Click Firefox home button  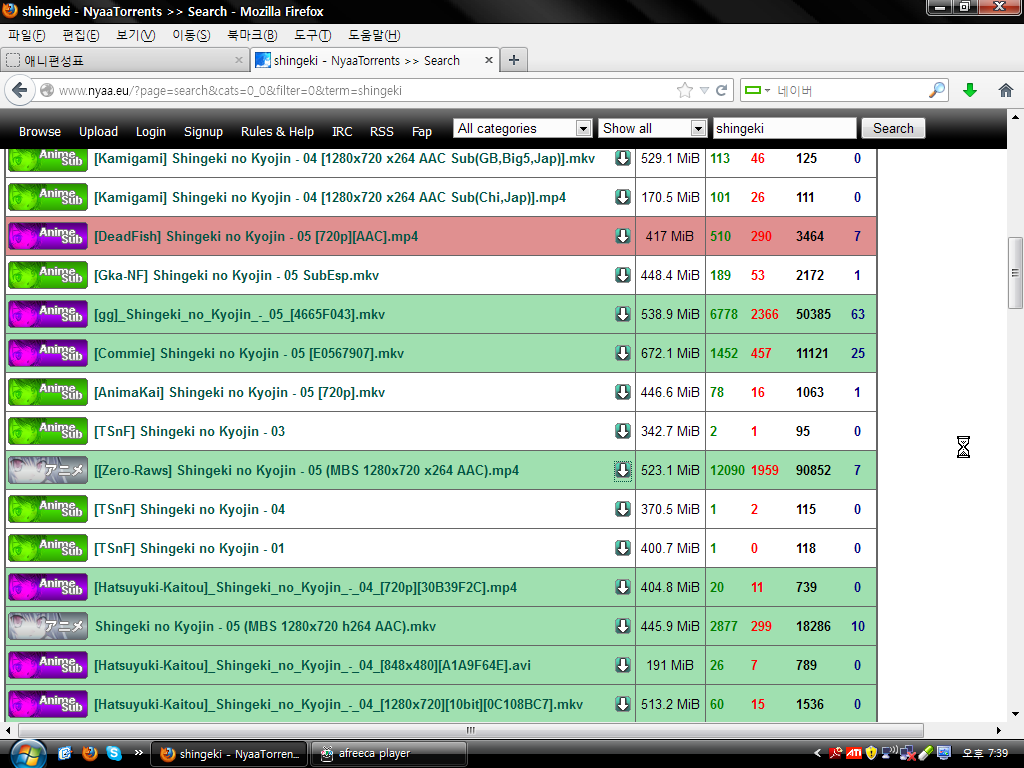point(1005,90)
